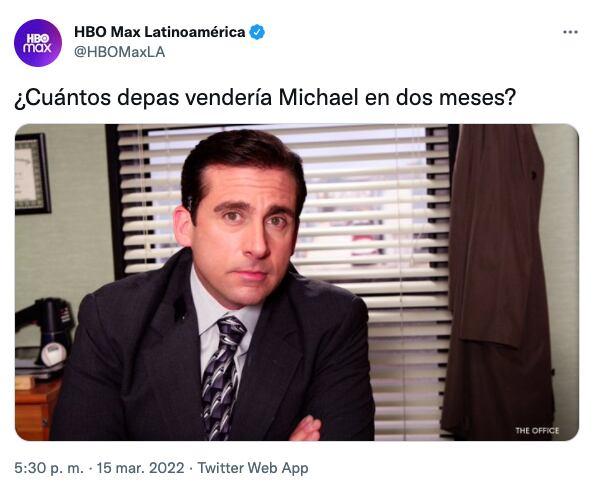595x492 pixels.
Task: Click the blue verified badge
Action: tap(257, 32)
